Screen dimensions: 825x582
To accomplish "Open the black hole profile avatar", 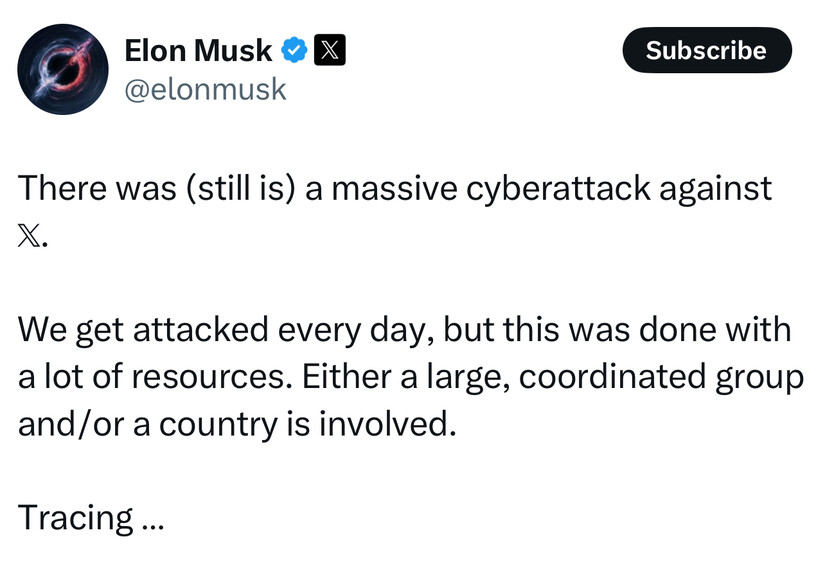I will 63,69.
